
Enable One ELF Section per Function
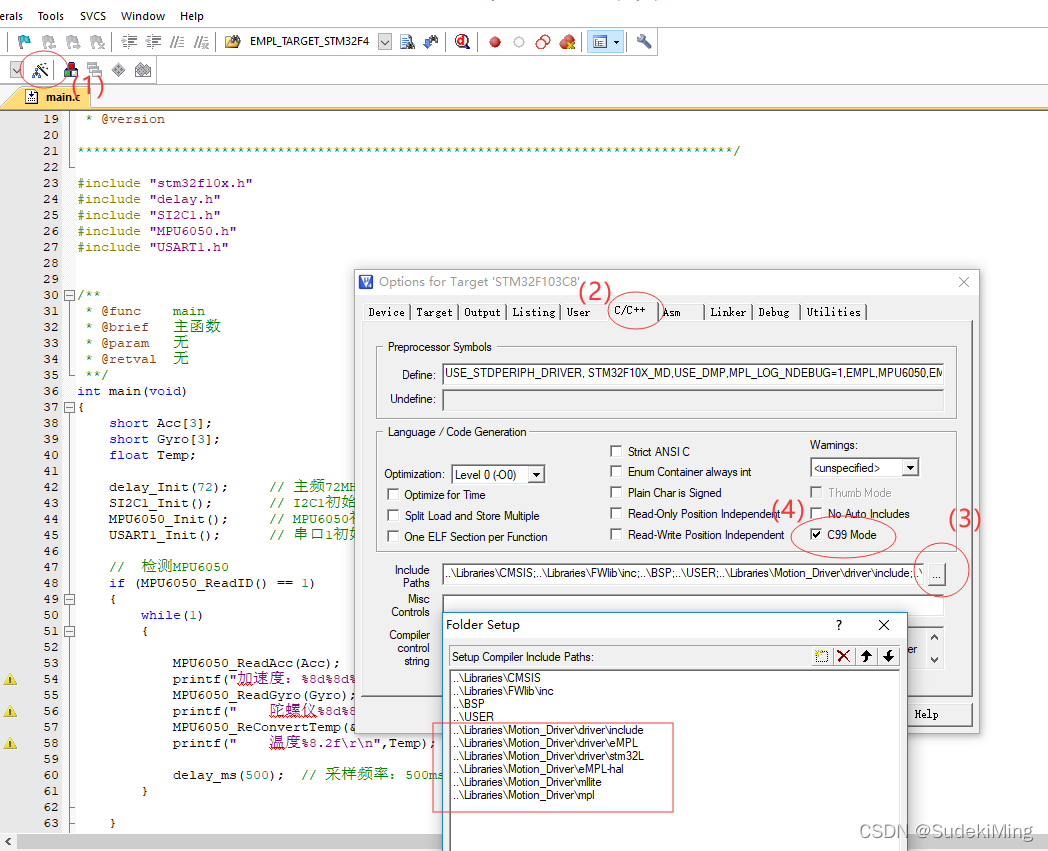pos(393,536)
